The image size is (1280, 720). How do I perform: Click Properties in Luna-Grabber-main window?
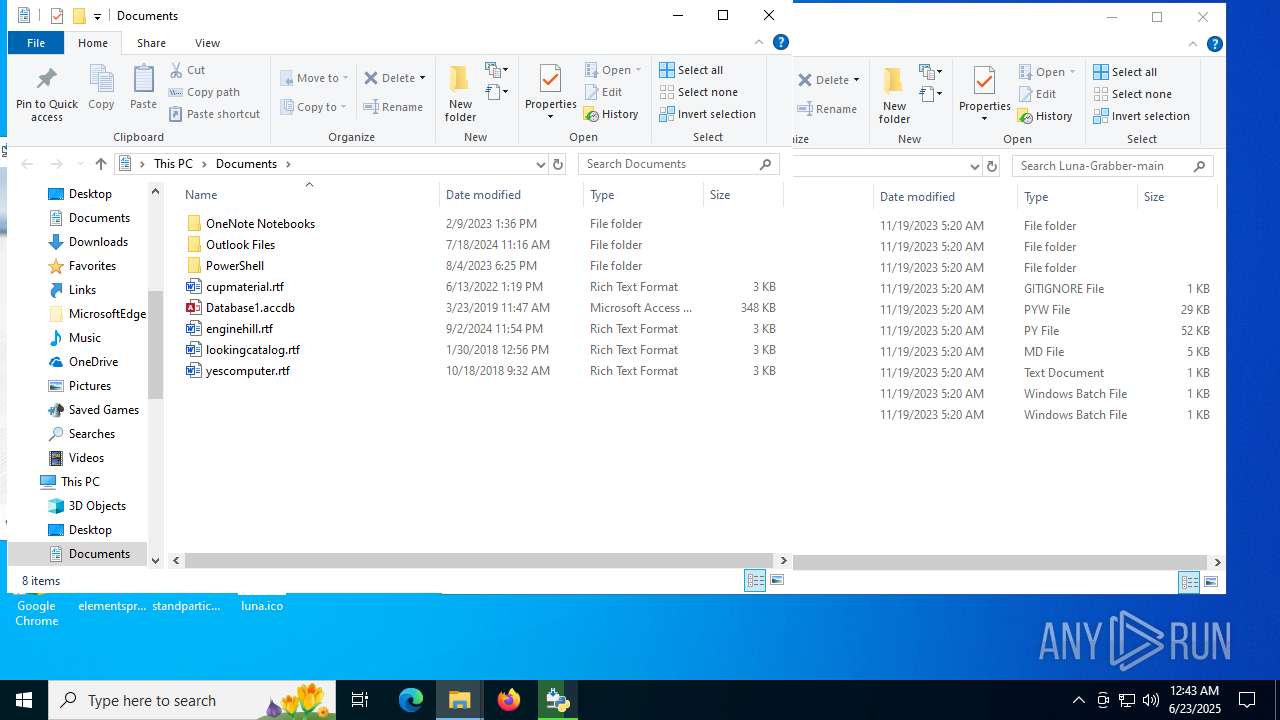tap(985, 95)
